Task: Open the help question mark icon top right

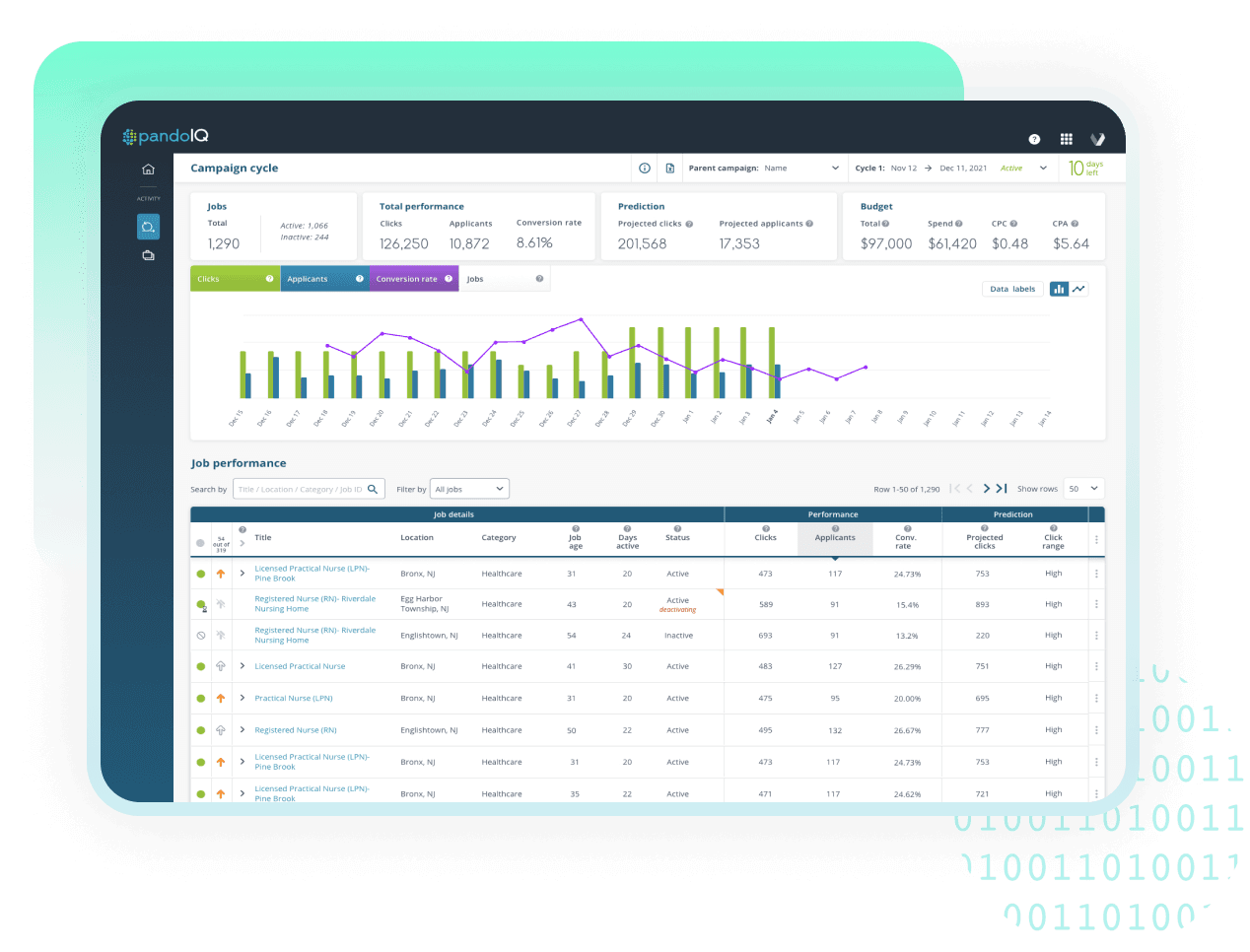Action: pyautogui.click(x=1034, y=139)
